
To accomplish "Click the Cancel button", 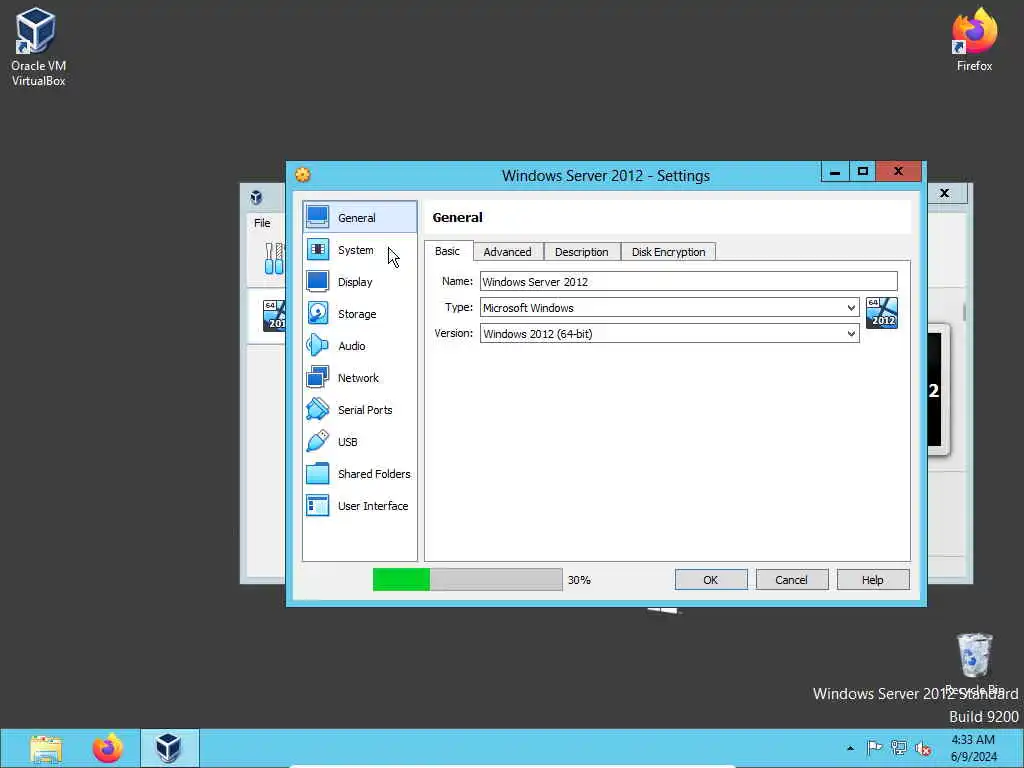I will (x=792, y=580).
